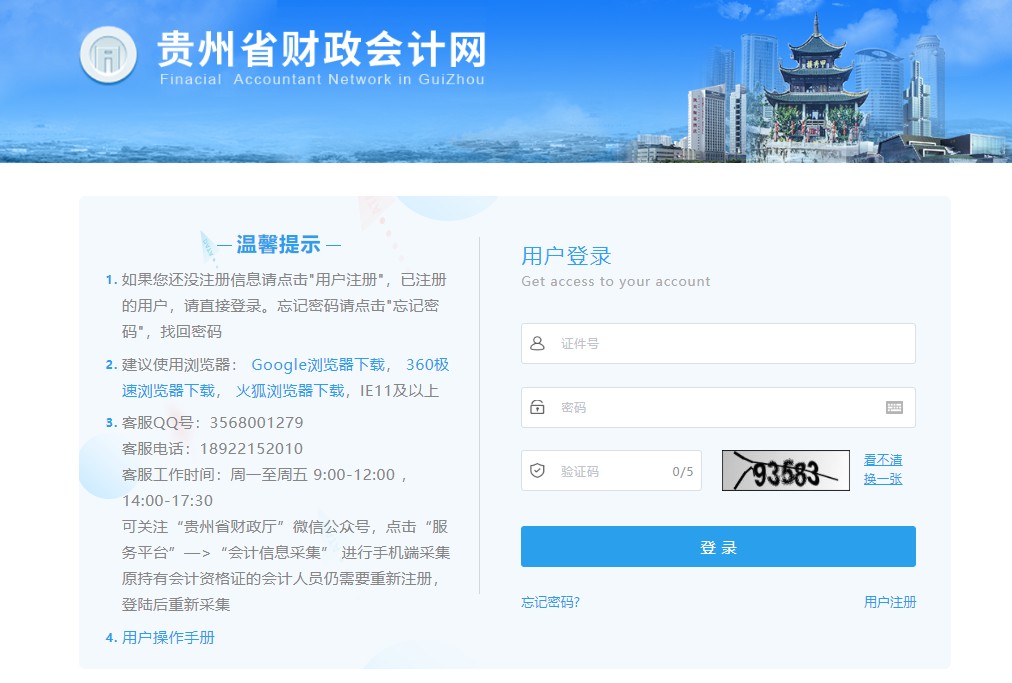Click the lock icon in the password field
Screen dimensions: 1012x683
(538, 407)
